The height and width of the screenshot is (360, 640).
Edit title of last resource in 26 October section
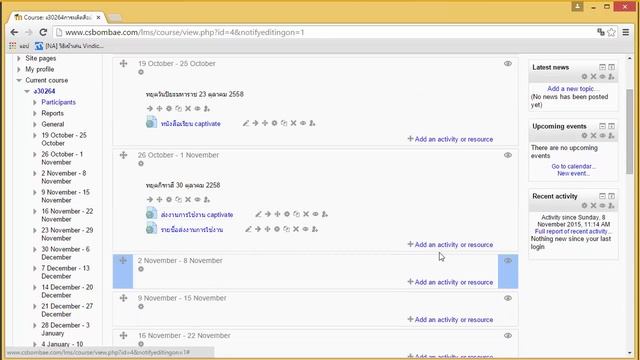(x=248, y=229)
